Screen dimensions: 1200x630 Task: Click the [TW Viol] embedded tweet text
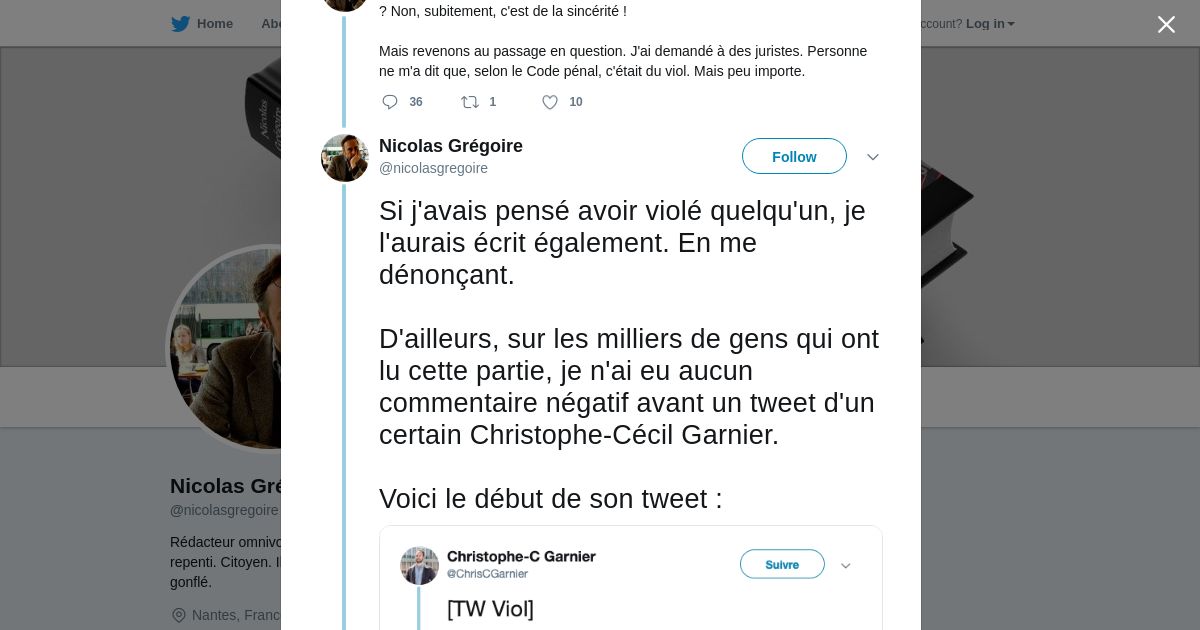click(x=490, y=608)
